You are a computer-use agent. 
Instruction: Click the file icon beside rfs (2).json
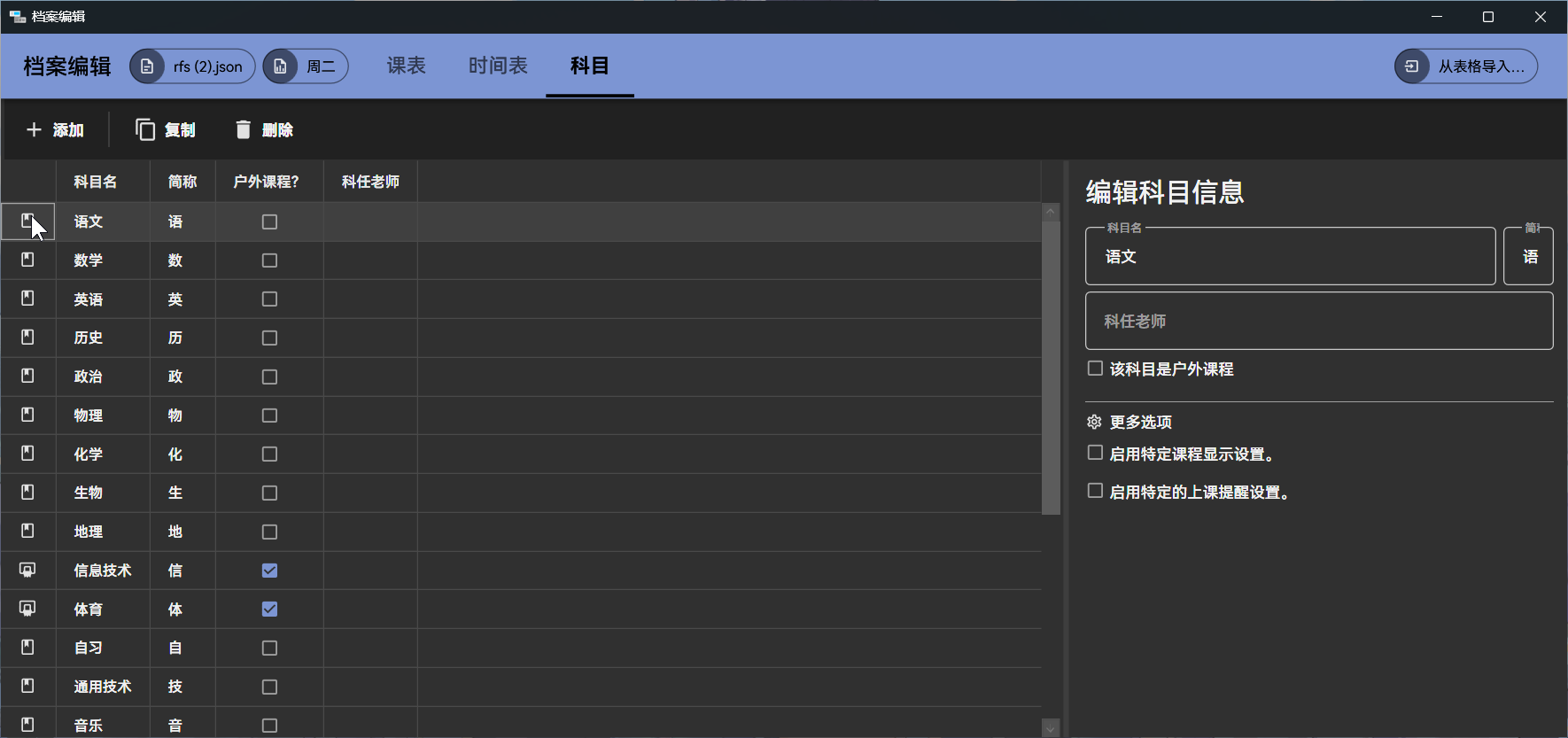click(148, 66)
